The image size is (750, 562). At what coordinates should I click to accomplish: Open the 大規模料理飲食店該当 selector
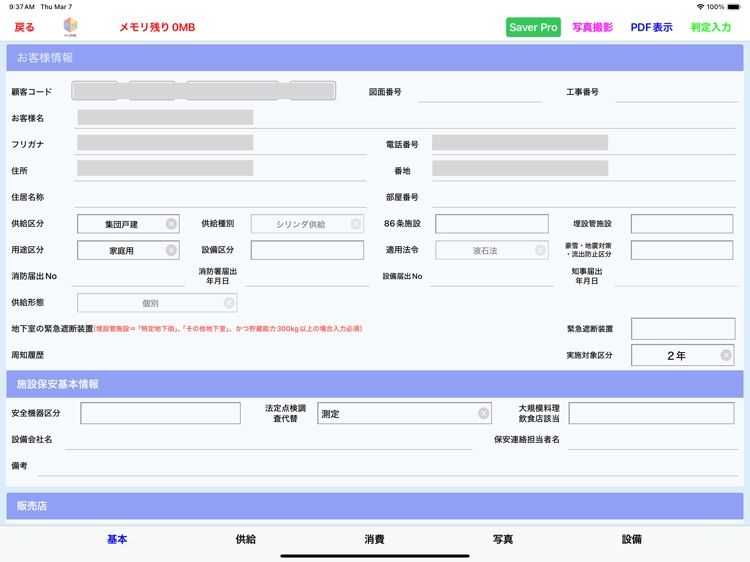651,413
